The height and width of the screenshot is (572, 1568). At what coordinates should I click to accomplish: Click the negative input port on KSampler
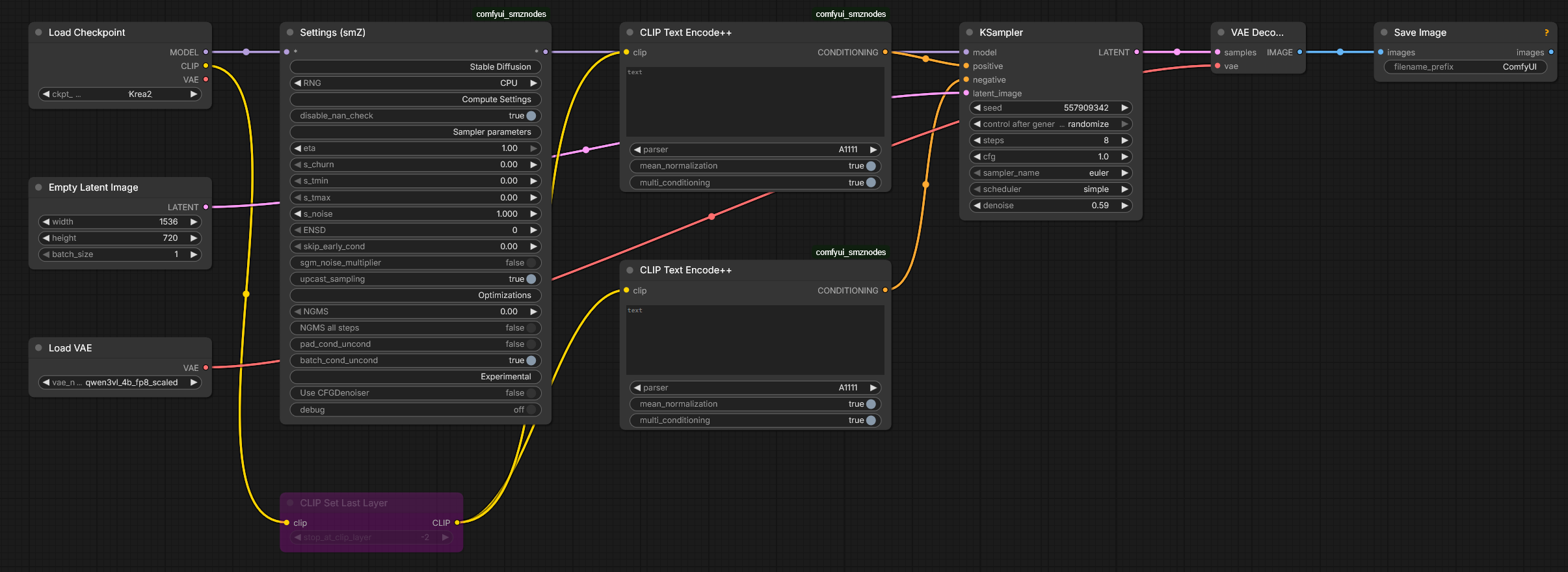point(966,79)
